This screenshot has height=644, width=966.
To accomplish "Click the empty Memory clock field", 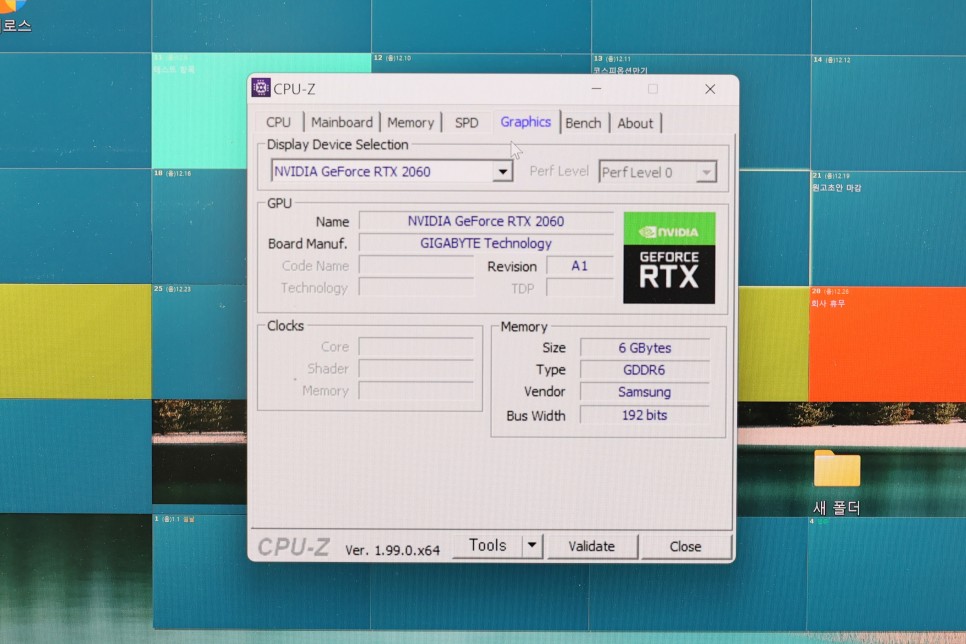I will [416, 391].
